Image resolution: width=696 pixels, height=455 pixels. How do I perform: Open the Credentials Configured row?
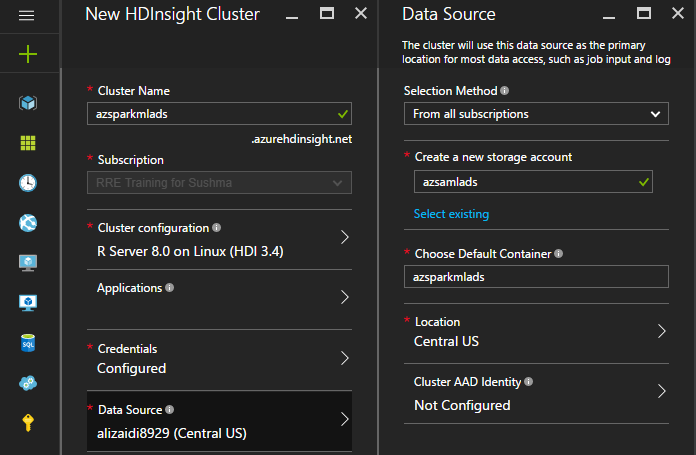pos(219,358)
